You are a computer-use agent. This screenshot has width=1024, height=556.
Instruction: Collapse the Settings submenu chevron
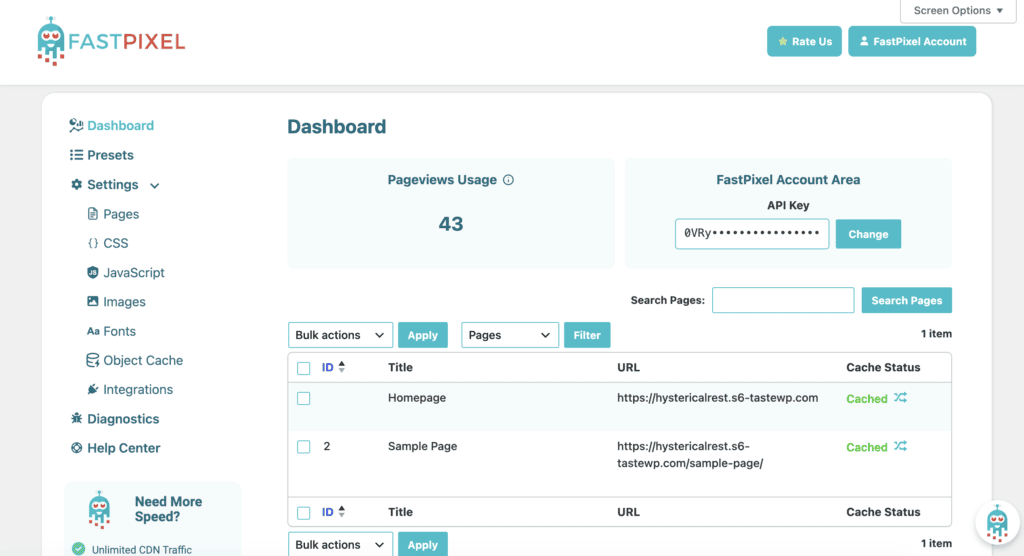(x=155, y=186)
